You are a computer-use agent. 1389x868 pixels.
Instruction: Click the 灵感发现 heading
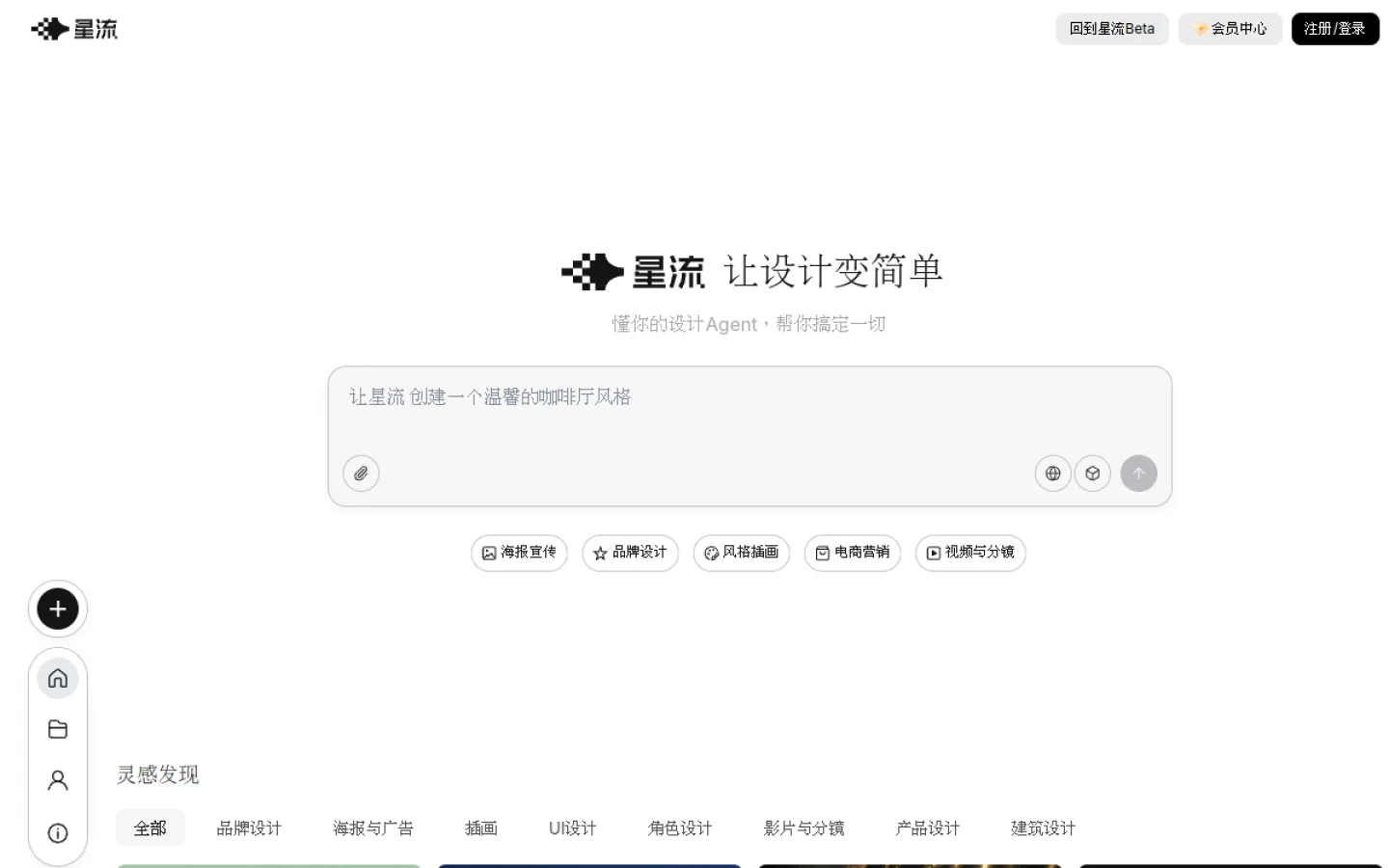click(x=158, y=774)
